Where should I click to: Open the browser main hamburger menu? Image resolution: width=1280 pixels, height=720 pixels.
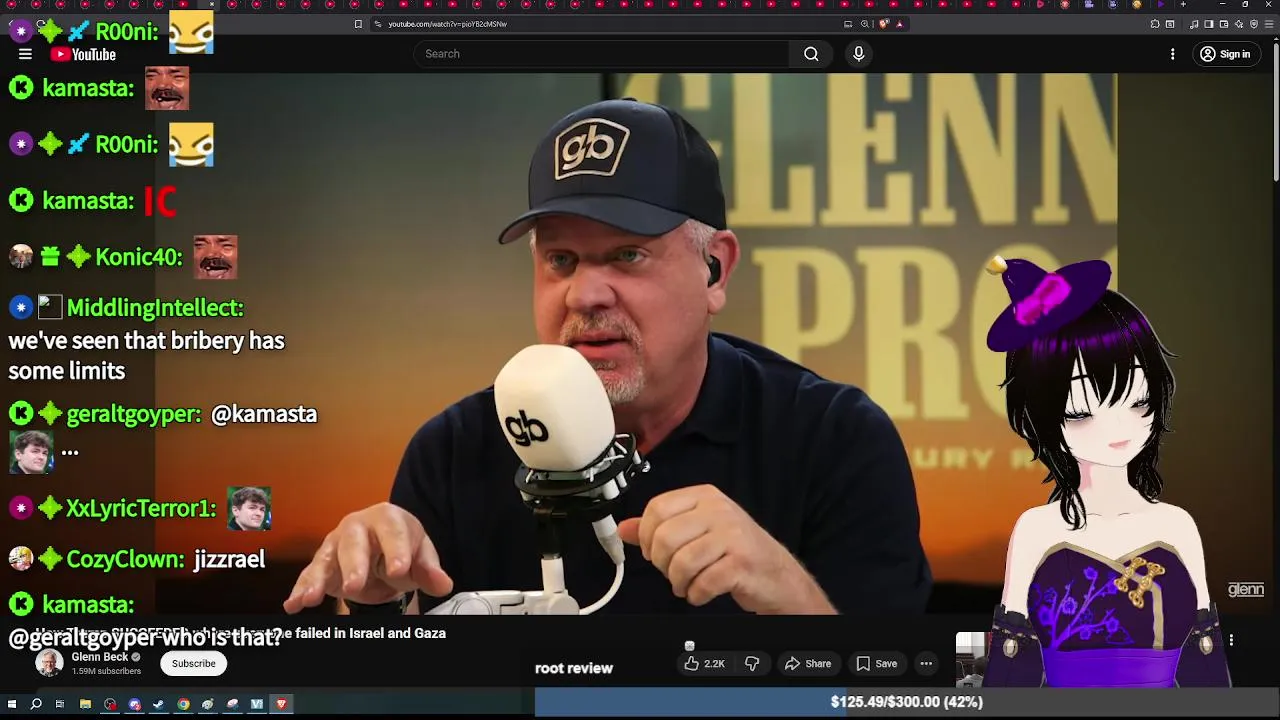pos(1269,24)
